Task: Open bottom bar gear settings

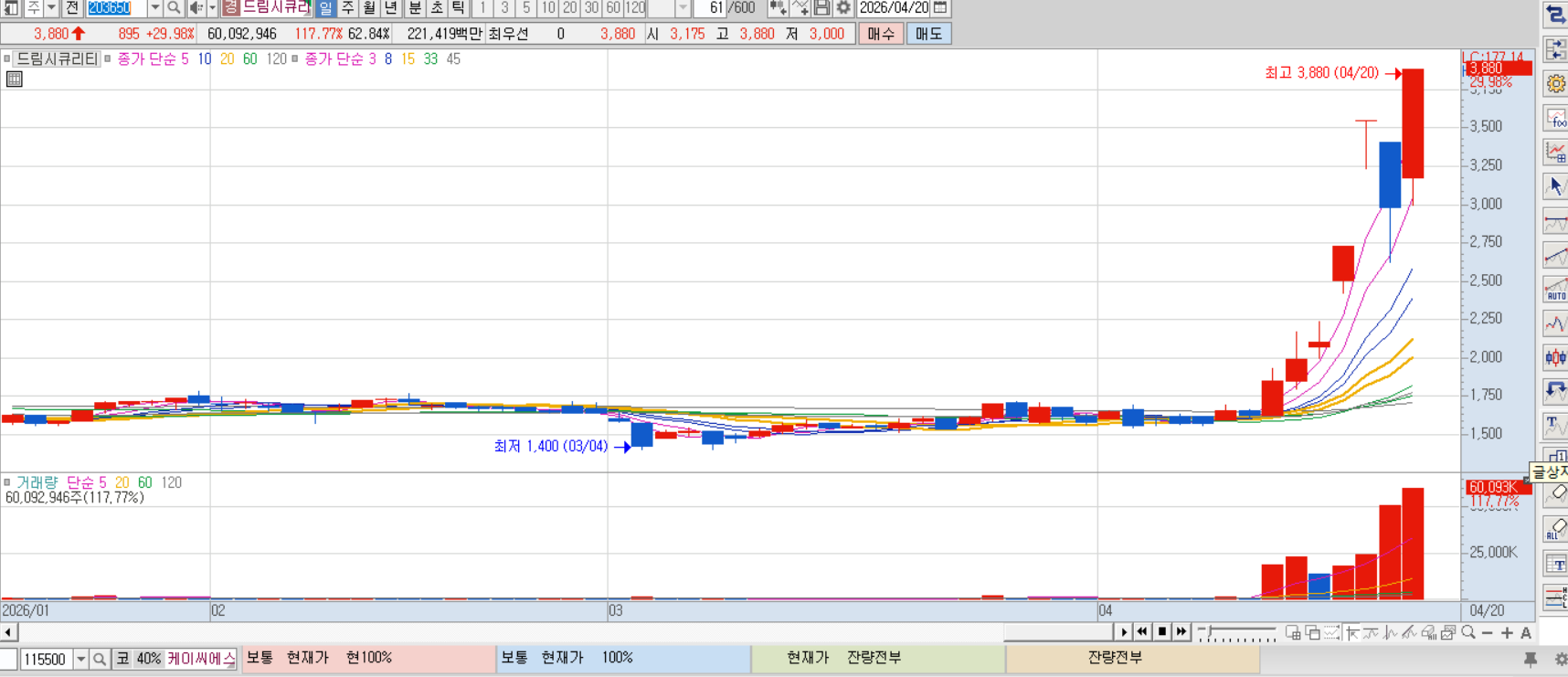Action: point(1561,659)
